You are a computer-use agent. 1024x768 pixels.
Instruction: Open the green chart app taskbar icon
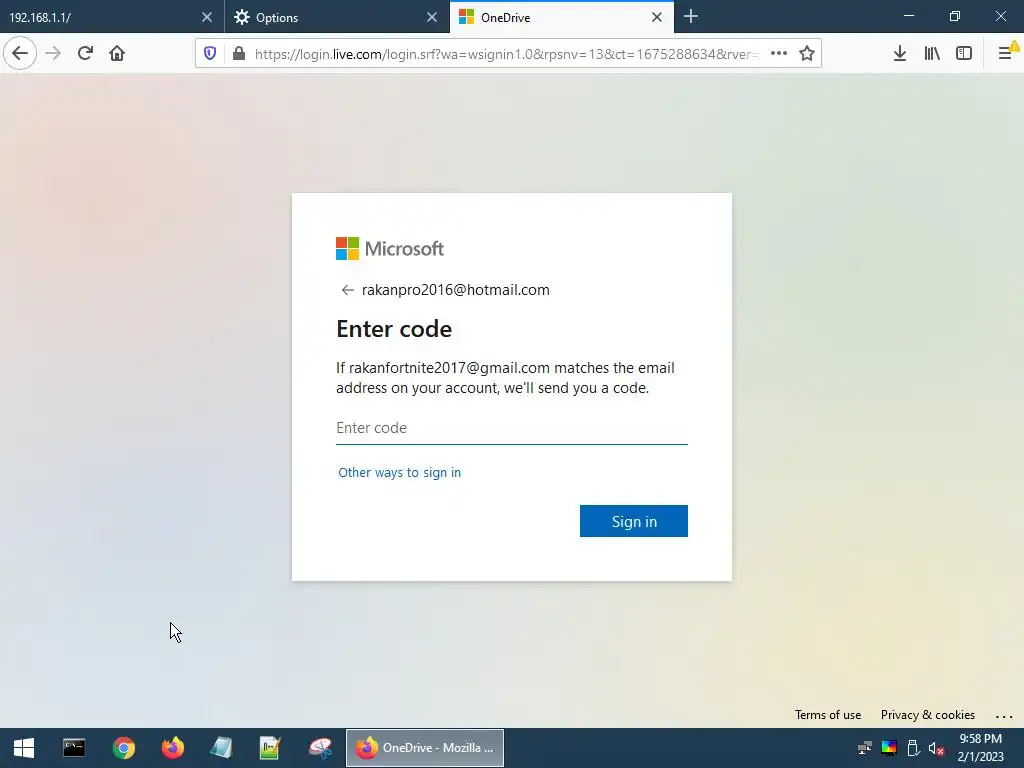pyautogui.click(x=270, y=748)
